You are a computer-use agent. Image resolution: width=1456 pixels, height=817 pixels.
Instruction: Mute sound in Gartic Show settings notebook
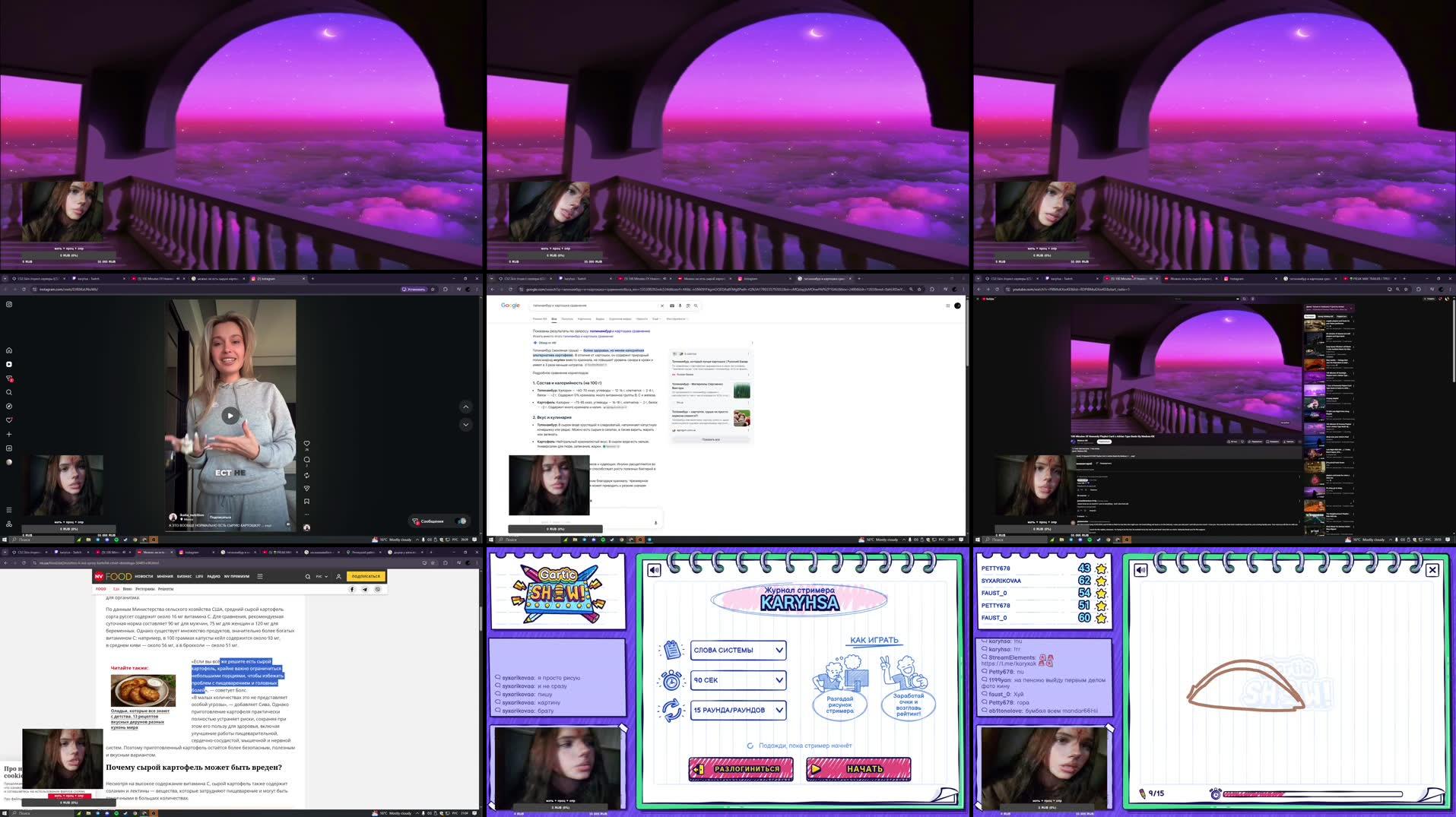tap(654, 570)
